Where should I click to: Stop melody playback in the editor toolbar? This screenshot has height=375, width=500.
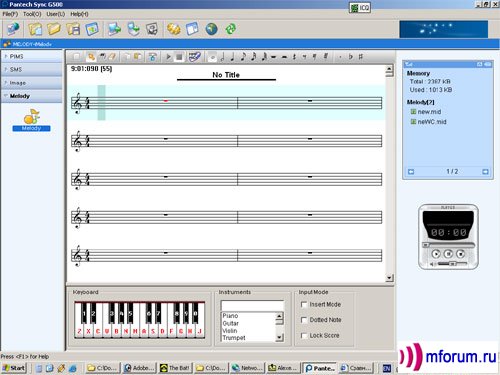[179, 57]
